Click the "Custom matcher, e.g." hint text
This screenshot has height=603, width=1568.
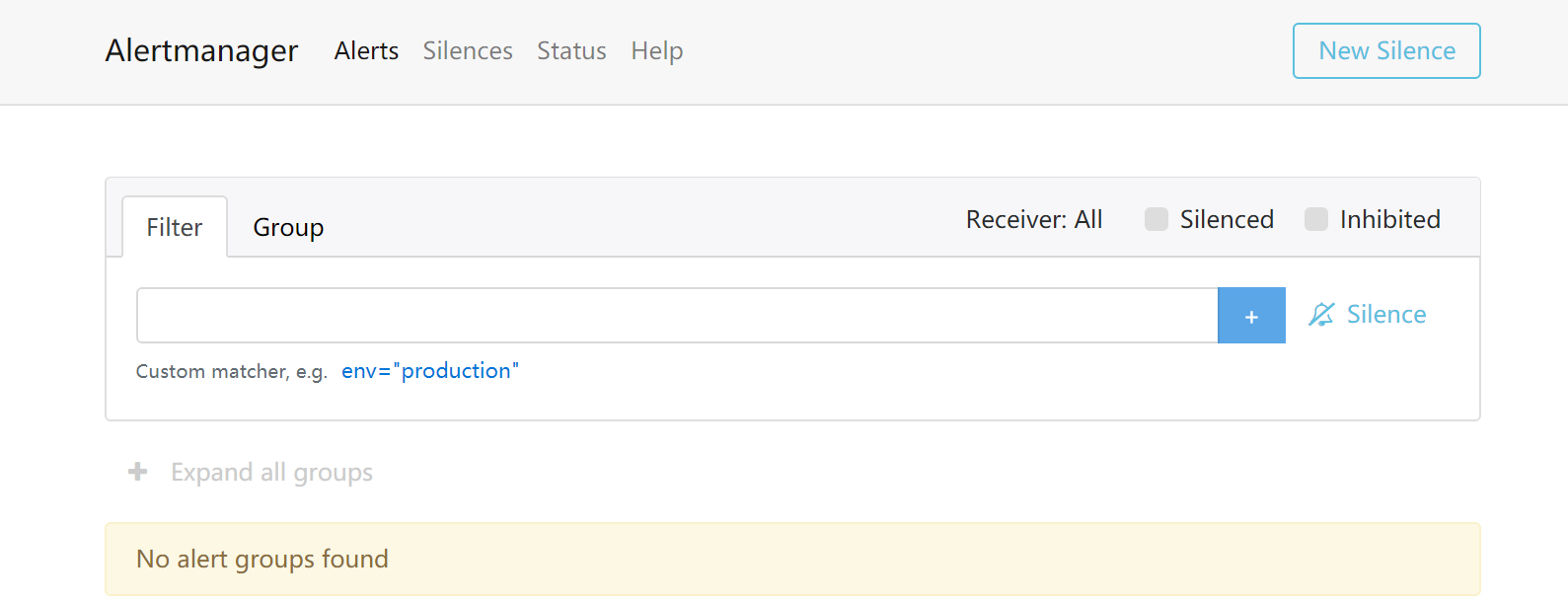232,371
